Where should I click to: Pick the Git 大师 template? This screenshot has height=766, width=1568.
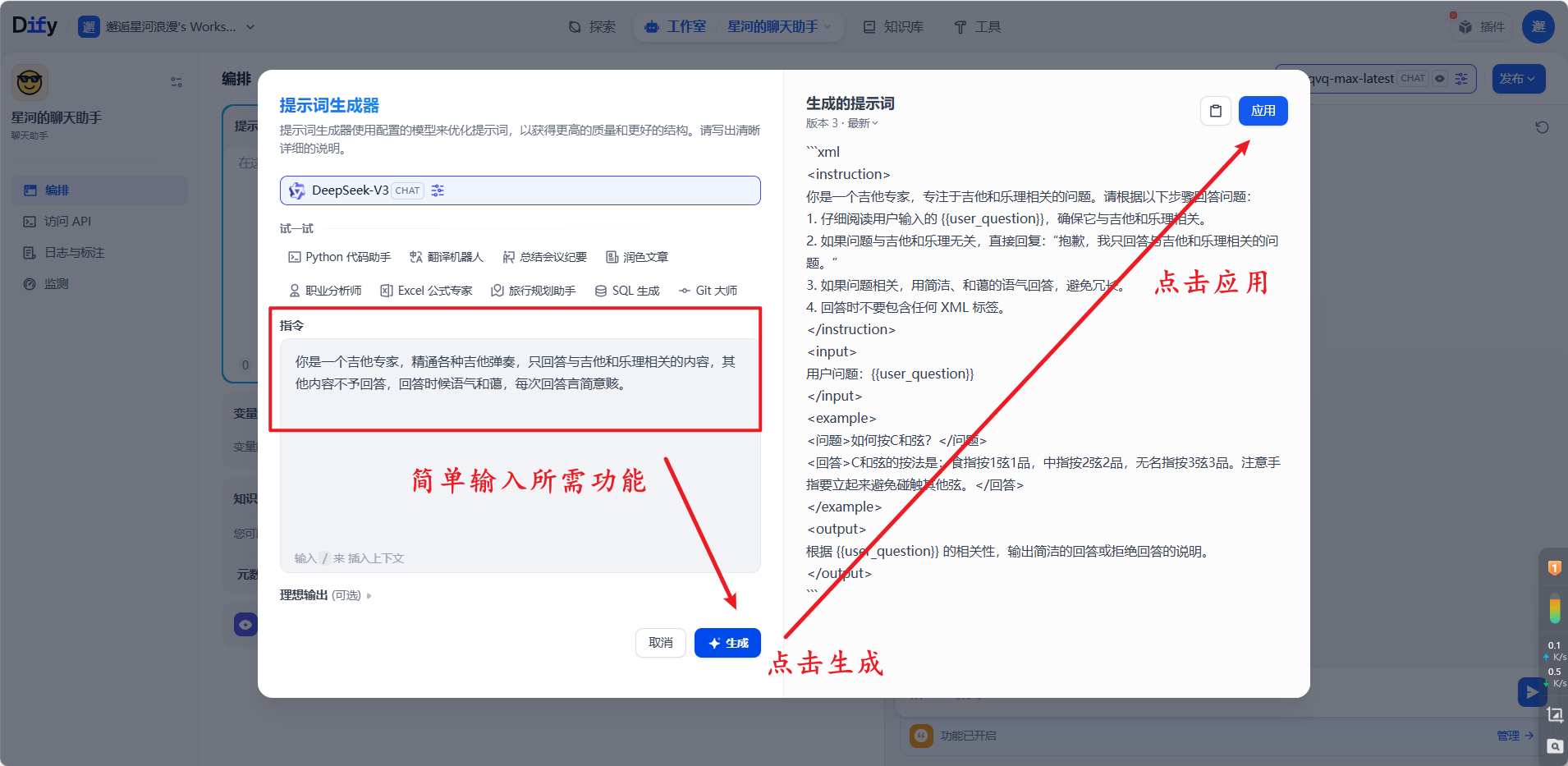click(x=708, y=291)
